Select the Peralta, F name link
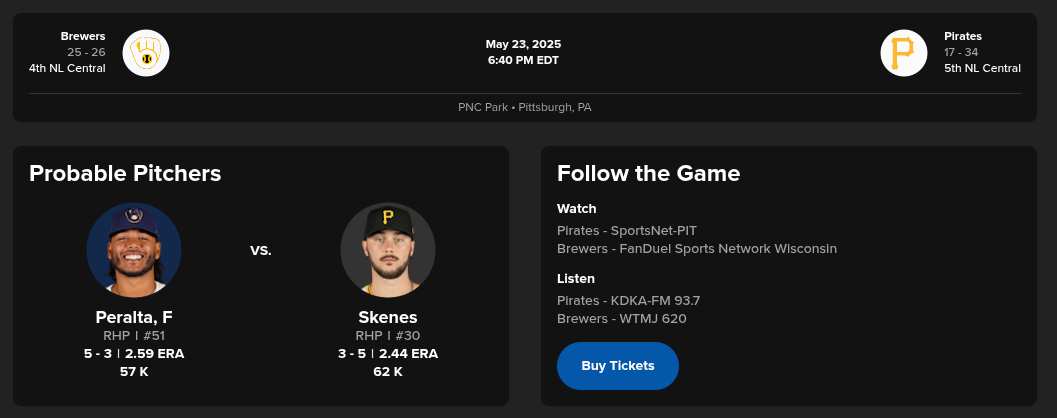The height and width of the screenshot is (418, 1057). pyautogui.click(x=134, y=317)
